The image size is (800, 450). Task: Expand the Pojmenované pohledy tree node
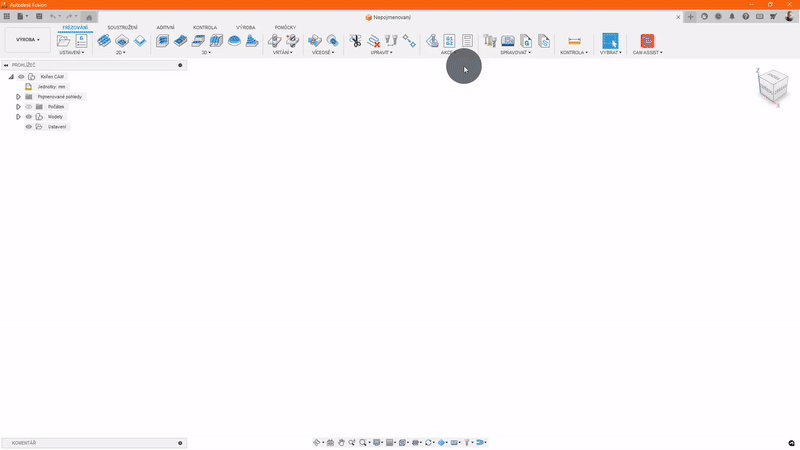[x=18, y=97]
